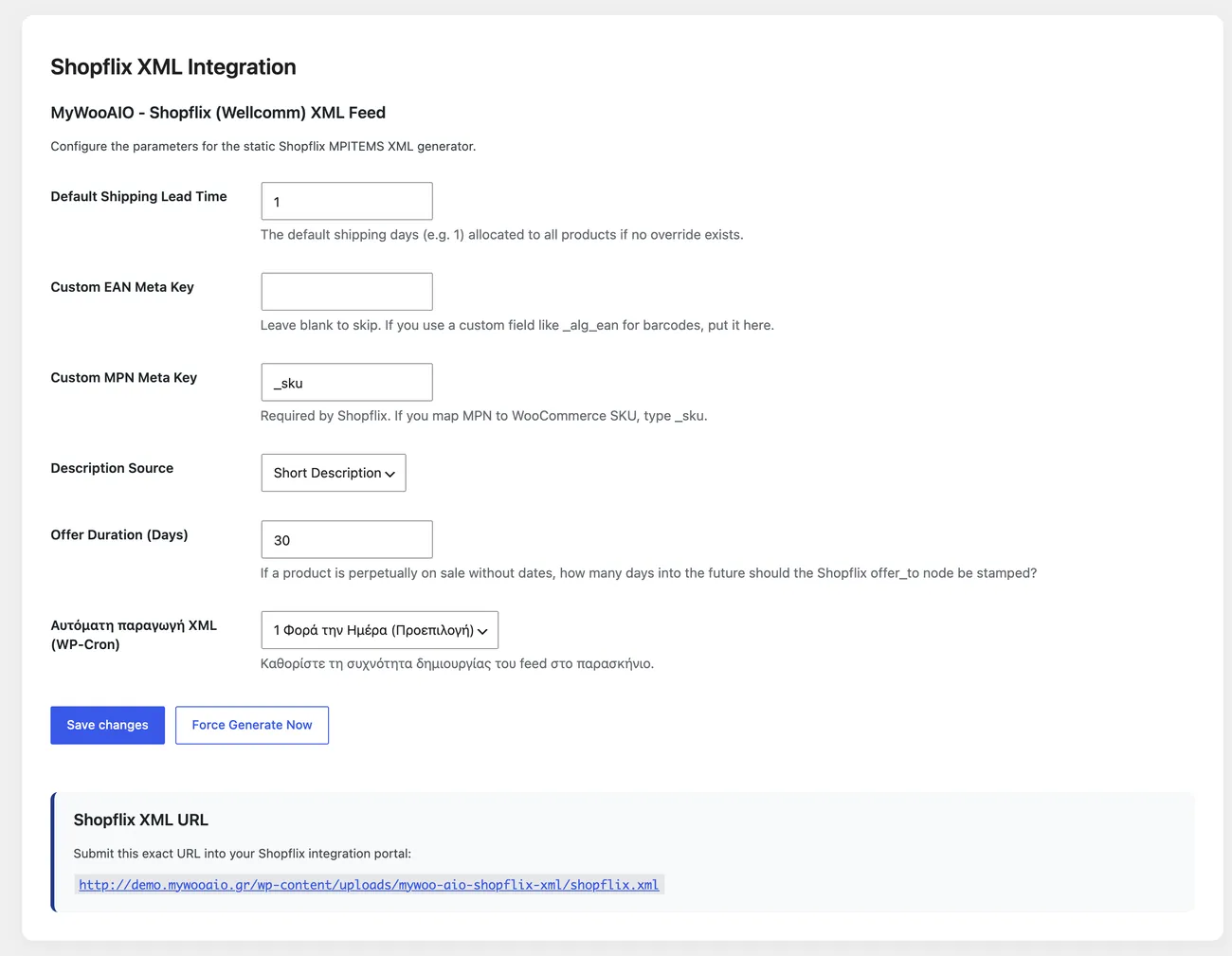Click the Default Shipping Lead Time field
Image resolution: width=1232 pixels, height=956 pixels.
[347, 201]
